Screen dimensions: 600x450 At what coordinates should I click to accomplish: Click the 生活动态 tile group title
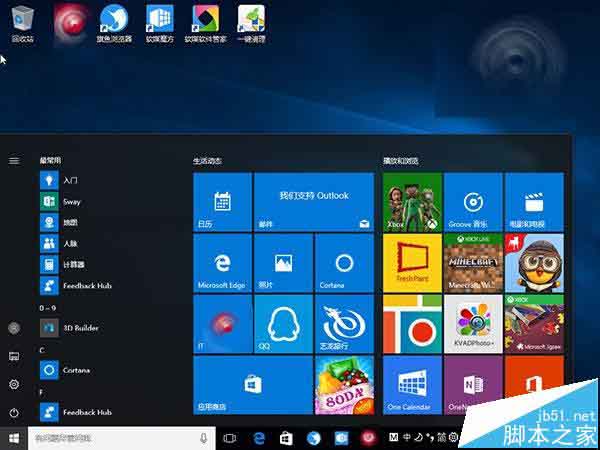point(207,161)
